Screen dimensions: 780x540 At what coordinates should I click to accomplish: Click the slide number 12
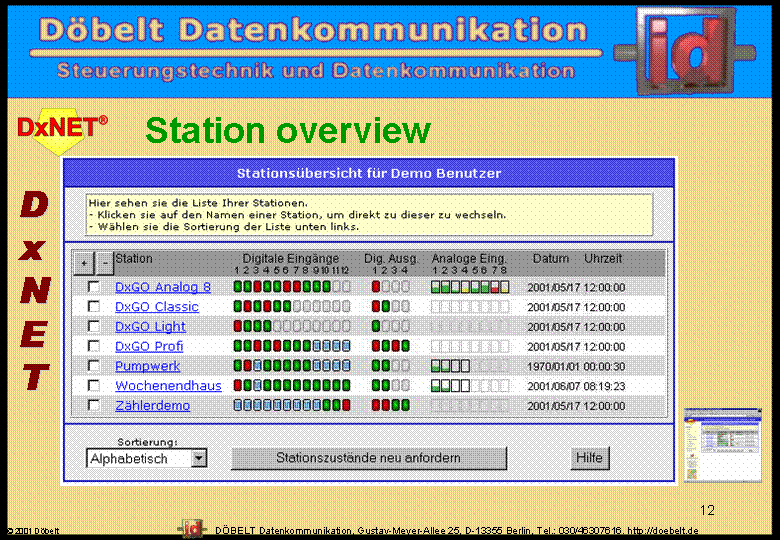[x=707, y=510]
